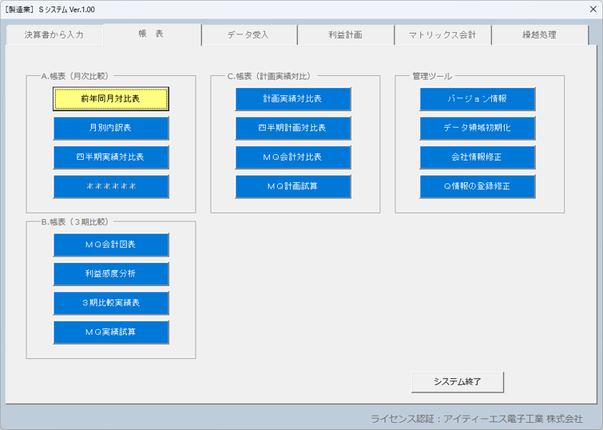Click the asterisk placeholder button
The width and height of the screenshot is (603, 430).
[111, 187]
